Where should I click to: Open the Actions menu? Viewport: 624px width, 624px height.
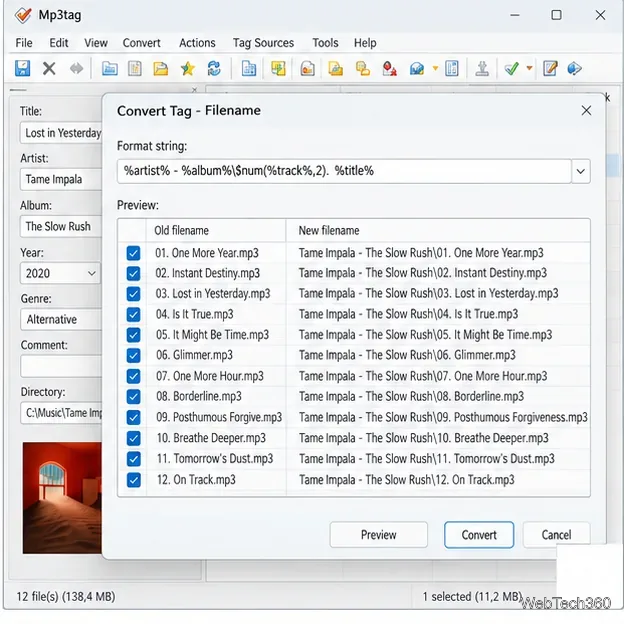coord(197,43)
